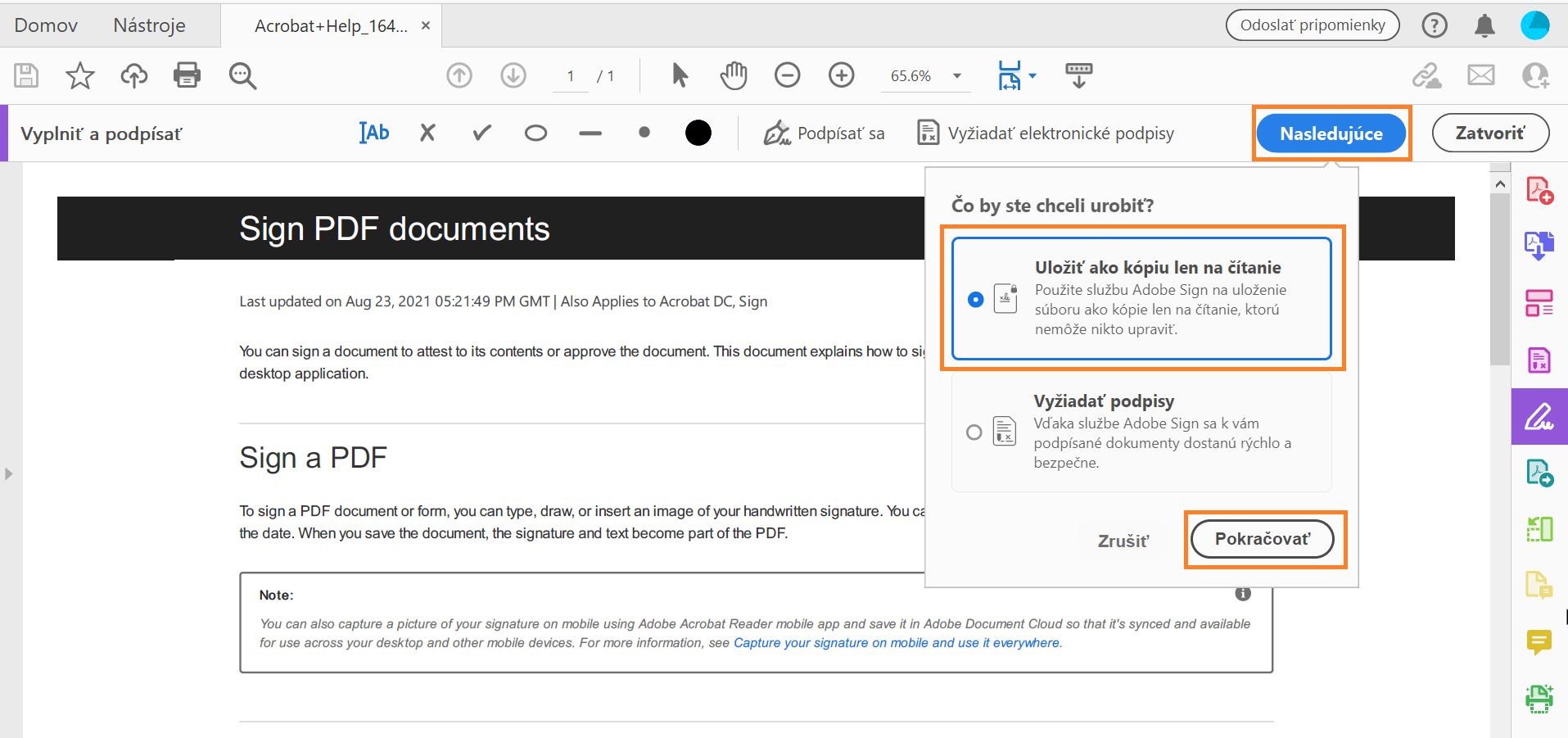Click Zrušiť to cancel the dialog
The width and height of the screenshot is (1568, 738).
tap(1123, 541)
